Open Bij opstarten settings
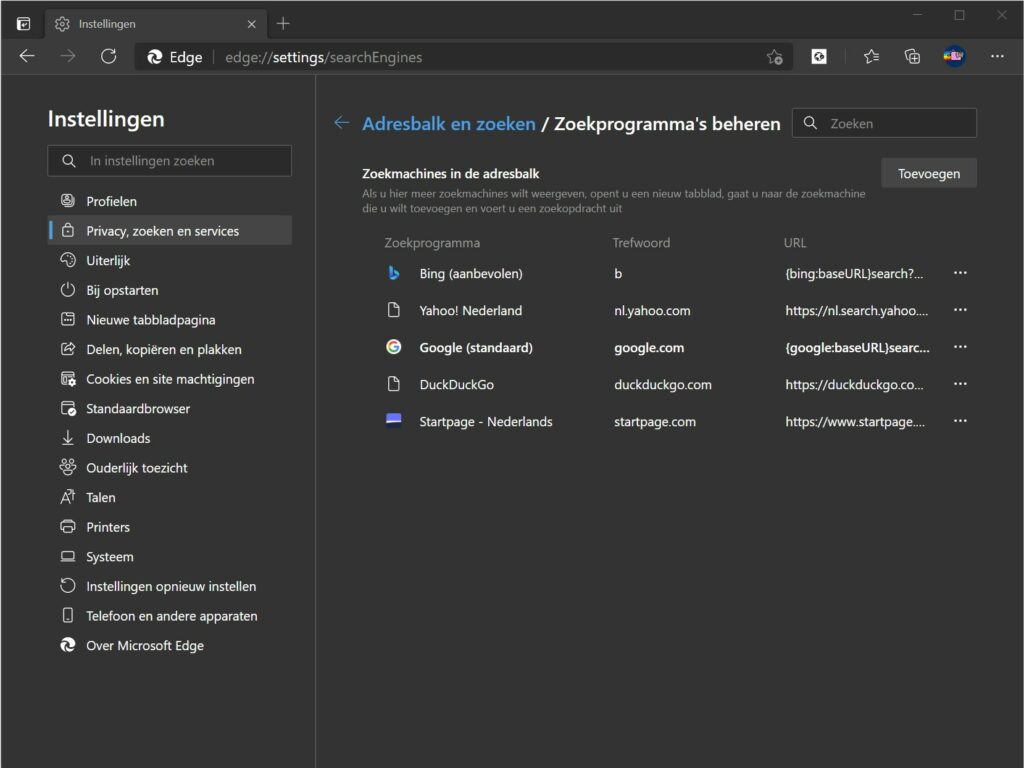 tap(170, 290)
